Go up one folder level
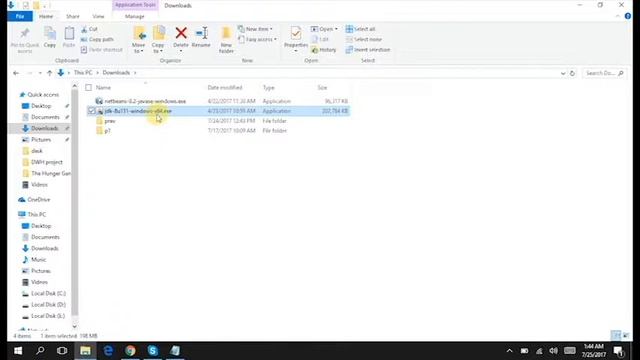The height and width of the screenshot is (360, 640). tap(49, 73)
